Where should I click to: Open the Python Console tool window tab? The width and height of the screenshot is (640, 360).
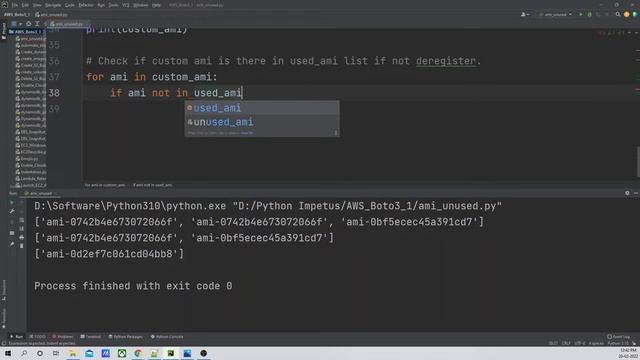[x=167, y=337]
